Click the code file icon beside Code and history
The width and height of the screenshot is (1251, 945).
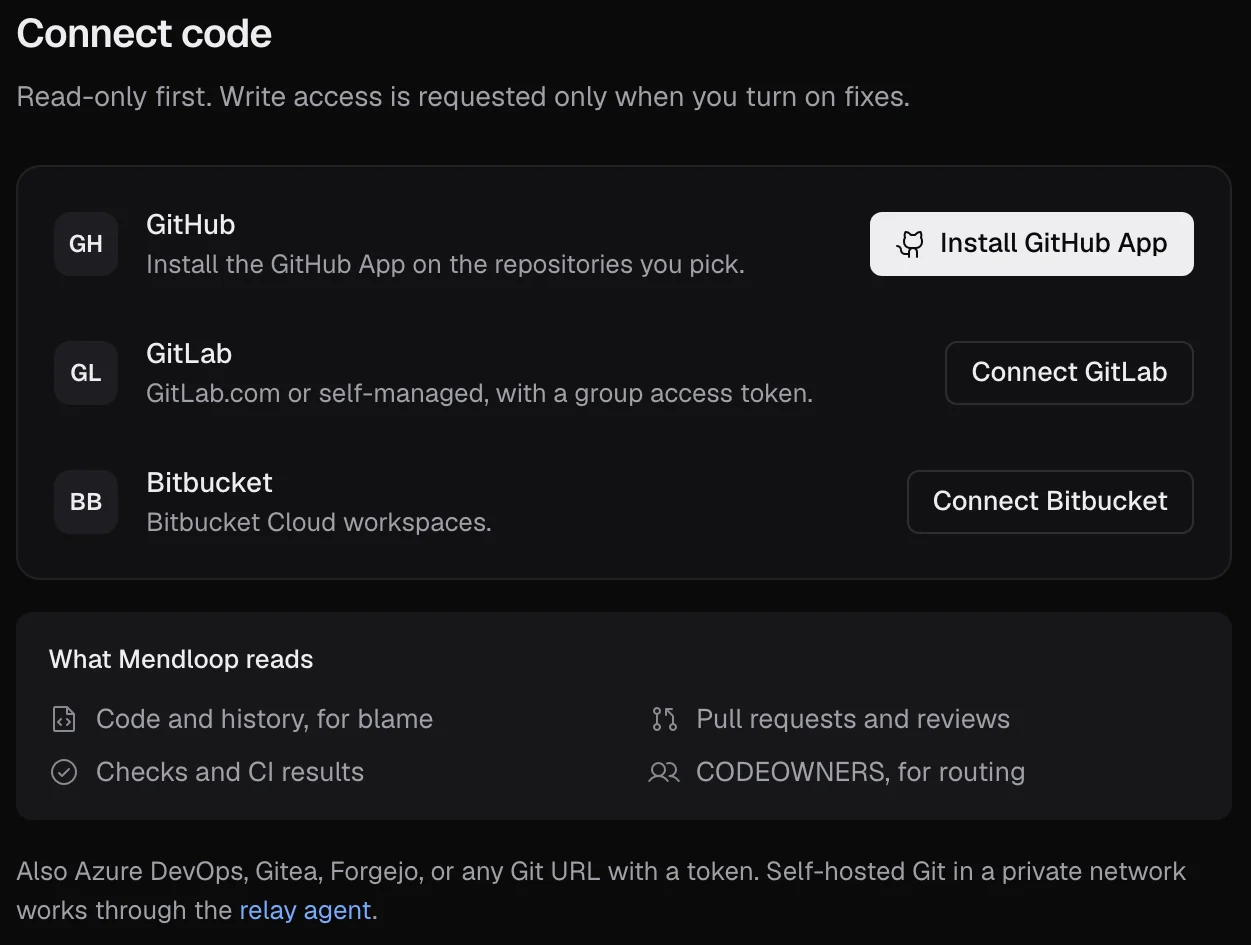(64, 719)
